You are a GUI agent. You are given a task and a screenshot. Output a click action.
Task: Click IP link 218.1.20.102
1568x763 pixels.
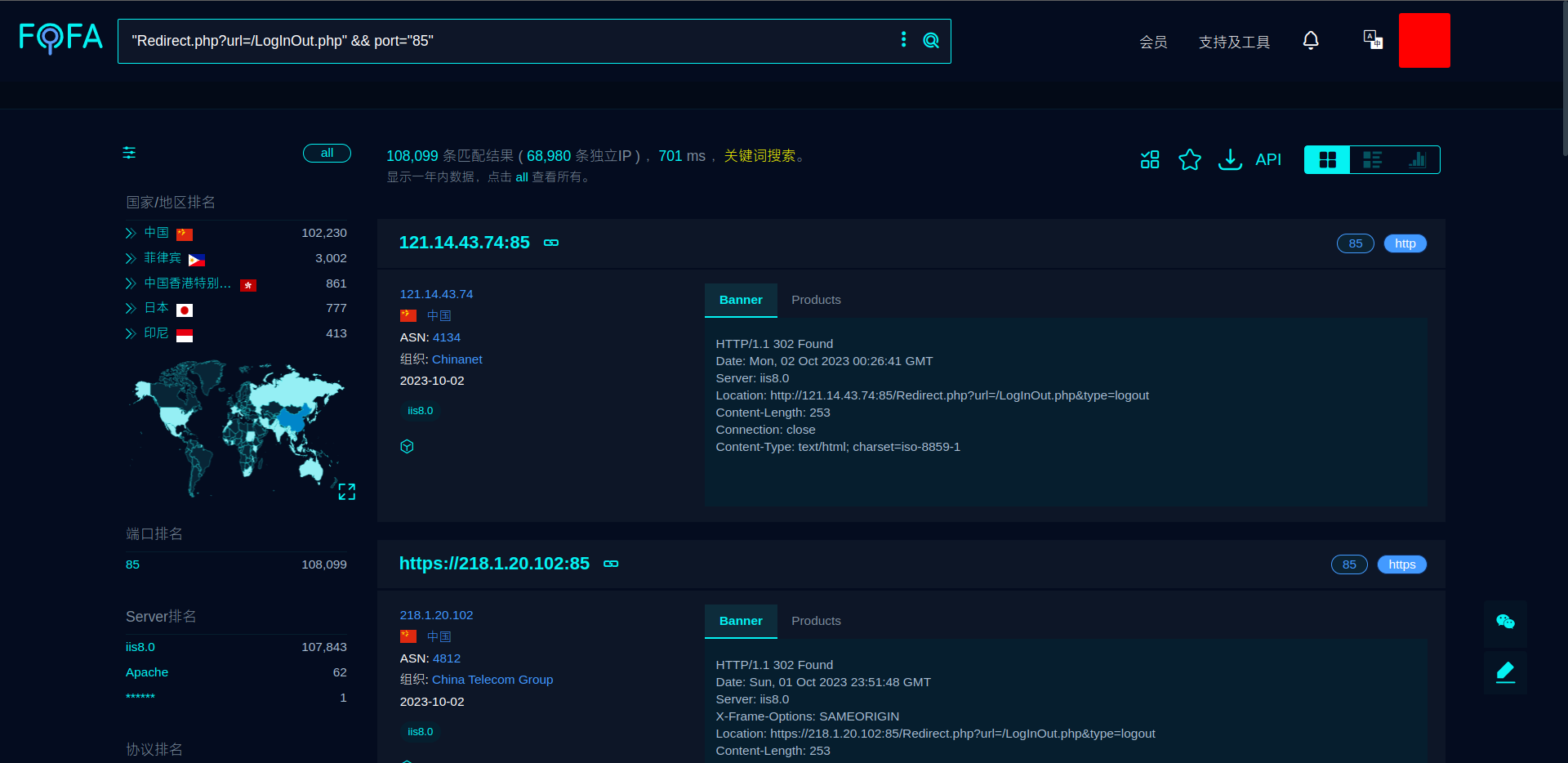[x=436, y=615]
